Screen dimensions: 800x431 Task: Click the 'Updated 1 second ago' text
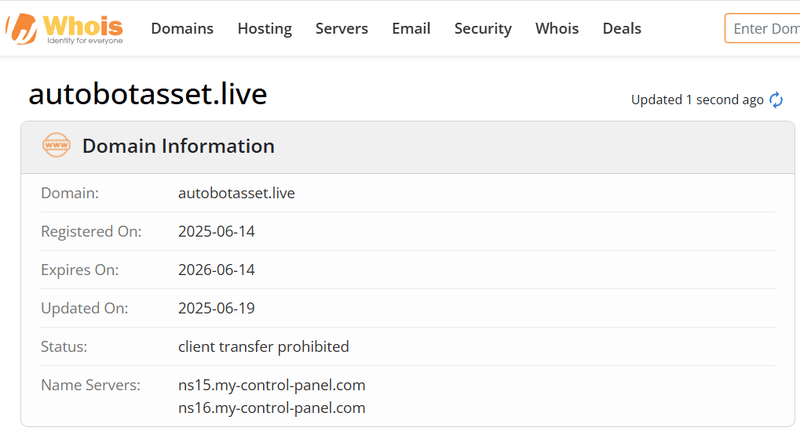click(x=697, y=100)
